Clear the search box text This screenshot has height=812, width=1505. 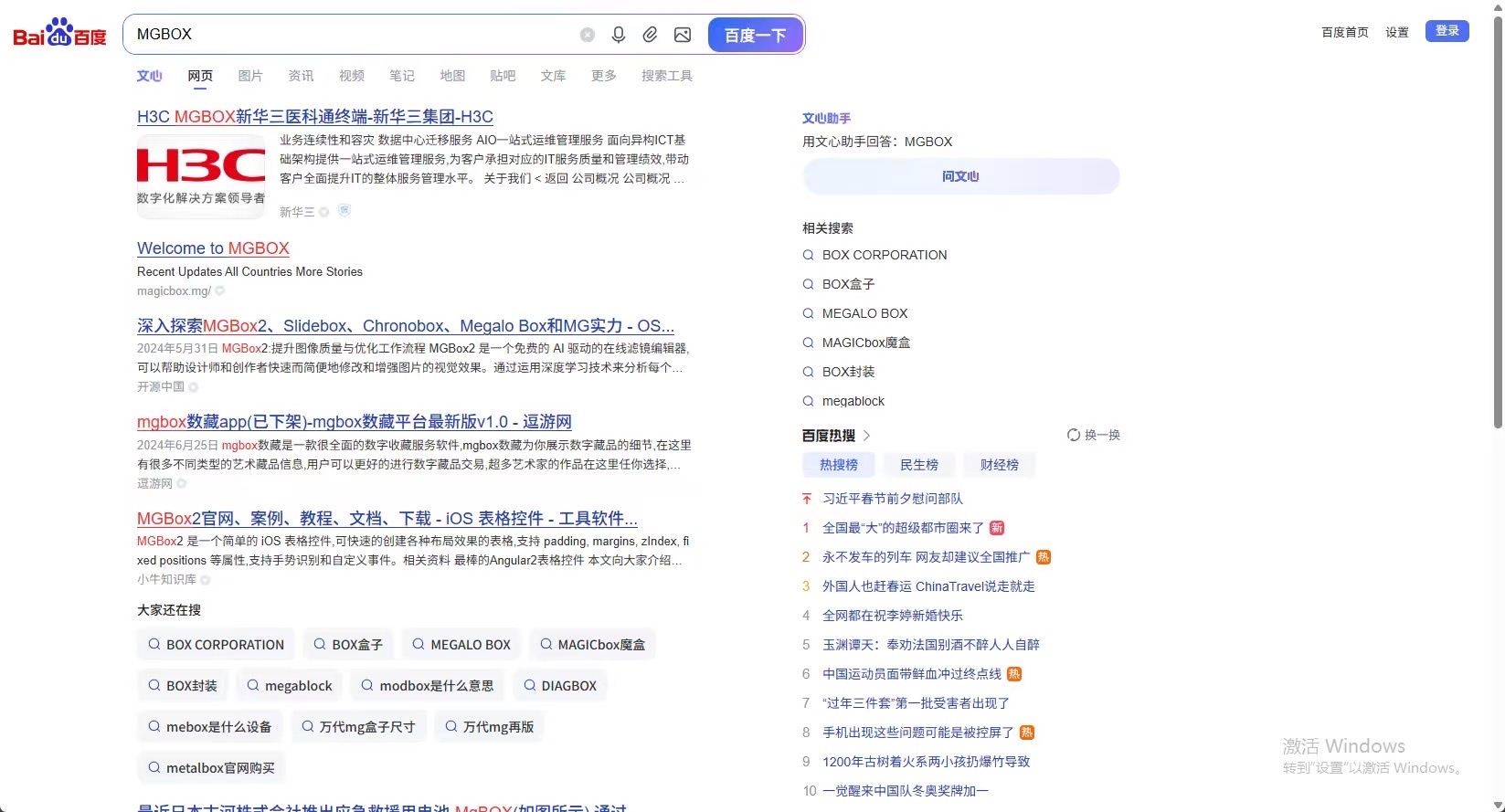pos(588,35)
